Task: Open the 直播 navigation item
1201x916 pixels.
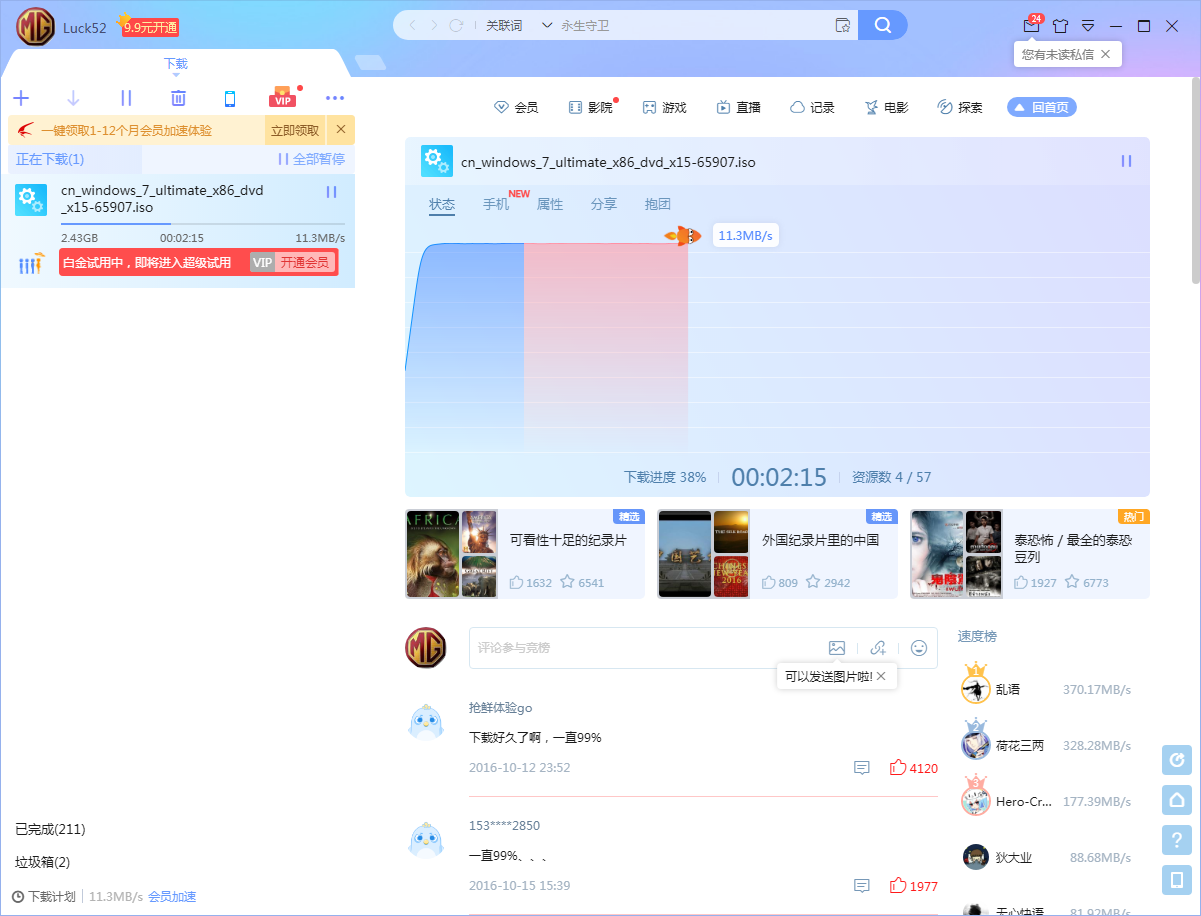Action: pos(738,107)
